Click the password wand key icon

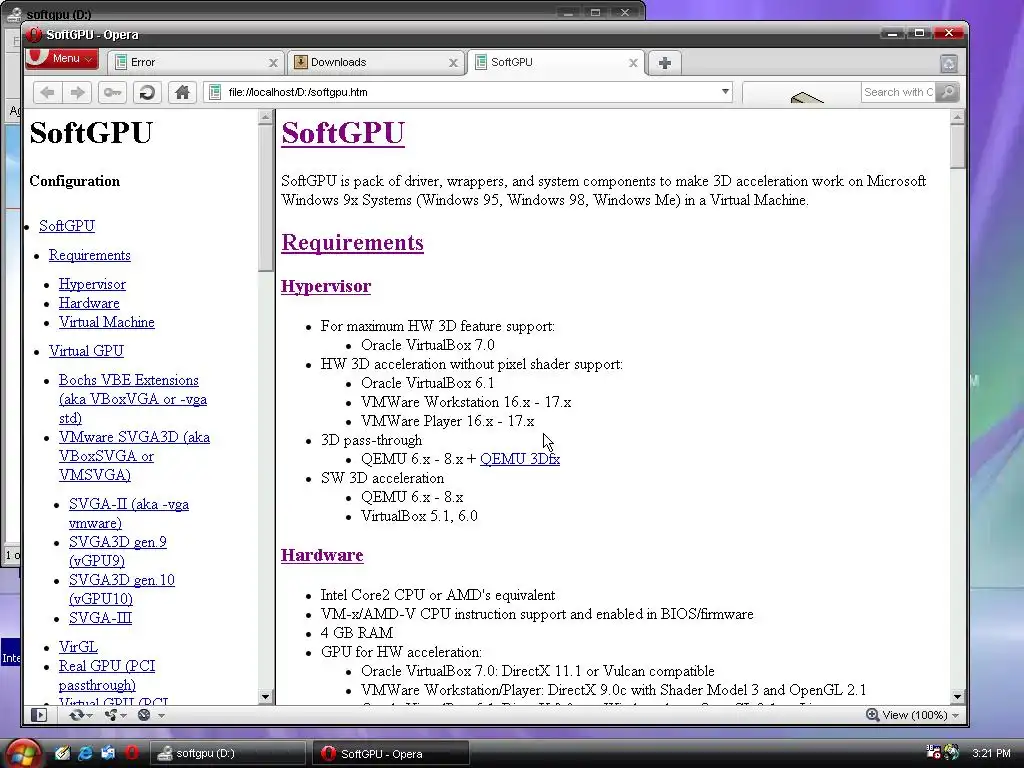coord(112,93)
